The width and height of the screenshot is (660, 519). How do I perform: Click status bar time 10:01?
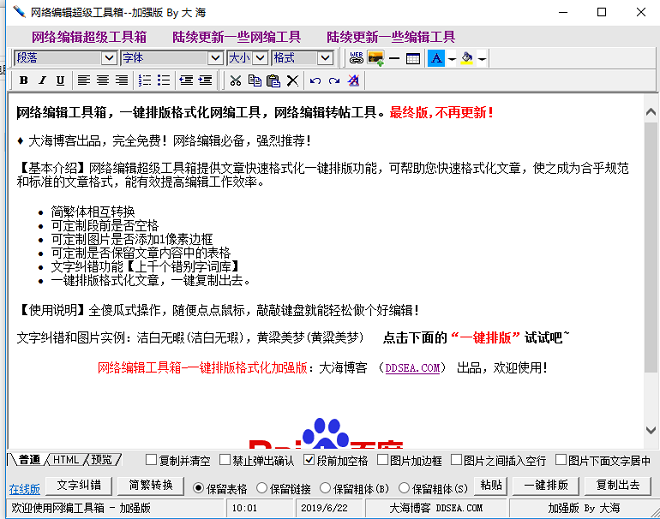tap(244, 508)
